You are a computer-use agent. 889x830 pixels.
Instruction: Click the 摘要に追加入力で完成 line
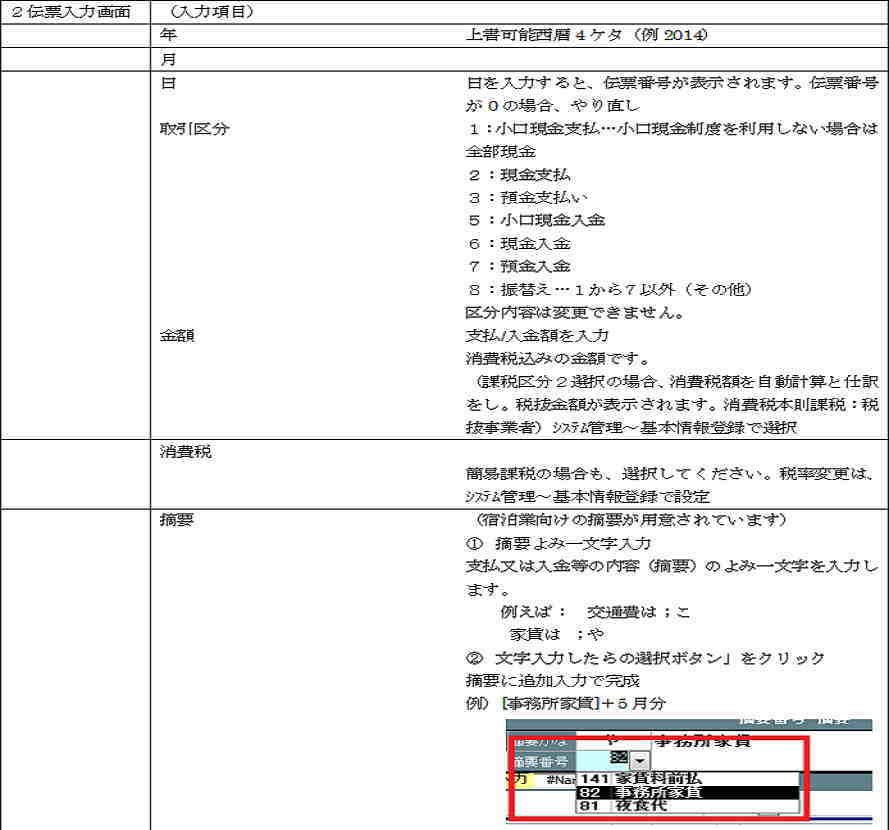pyautogui.click(x=553, y=681)
